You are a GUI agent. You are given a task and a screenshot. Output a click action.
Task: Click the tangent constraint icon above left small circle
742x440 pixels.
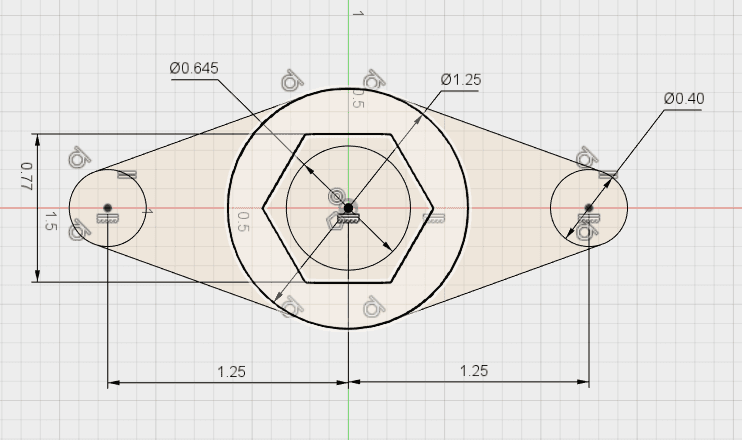[x=79, y=157]
